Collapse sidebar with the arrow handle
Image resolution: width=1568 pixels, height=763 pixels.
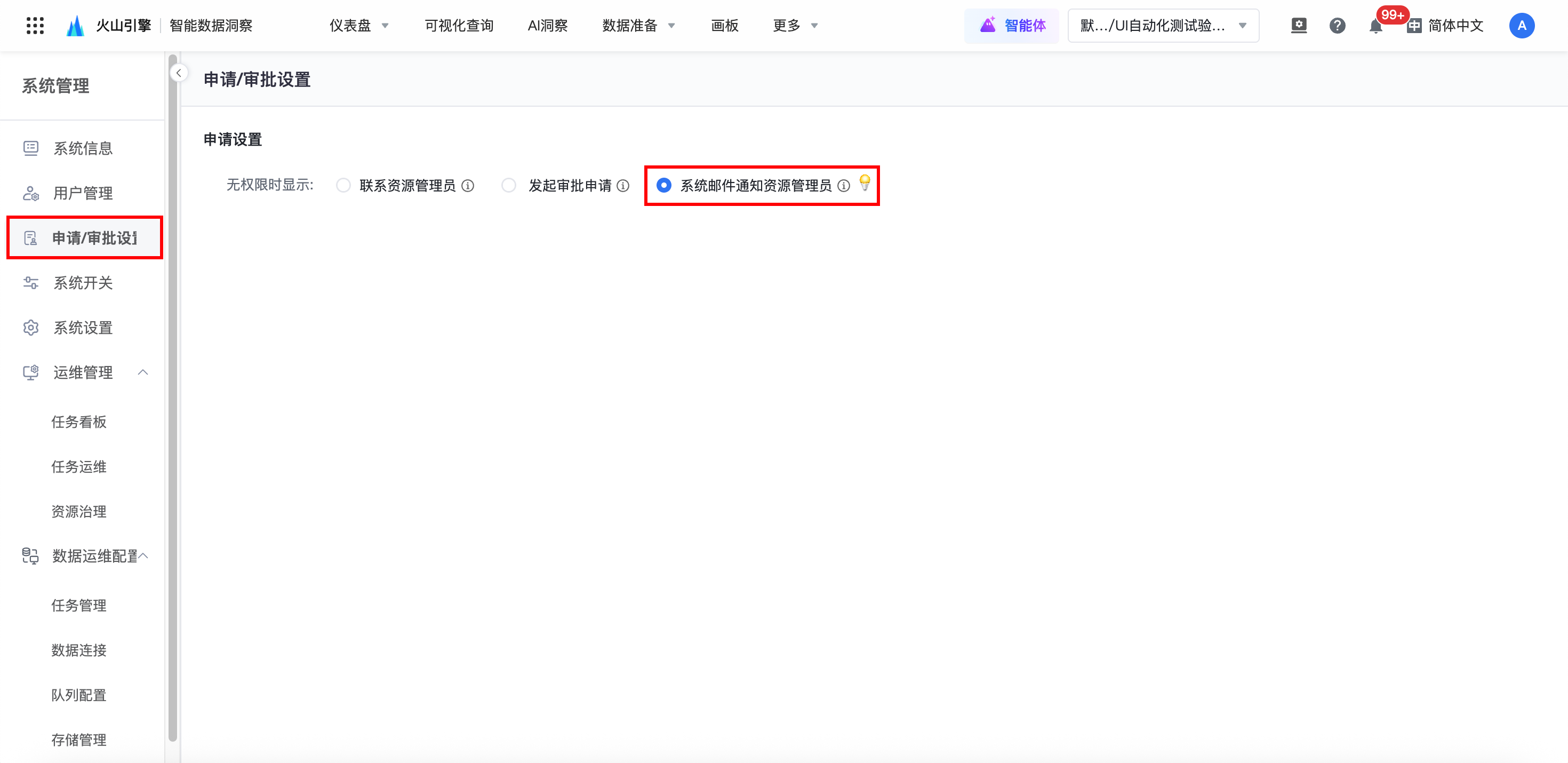(x=178, y=73)
